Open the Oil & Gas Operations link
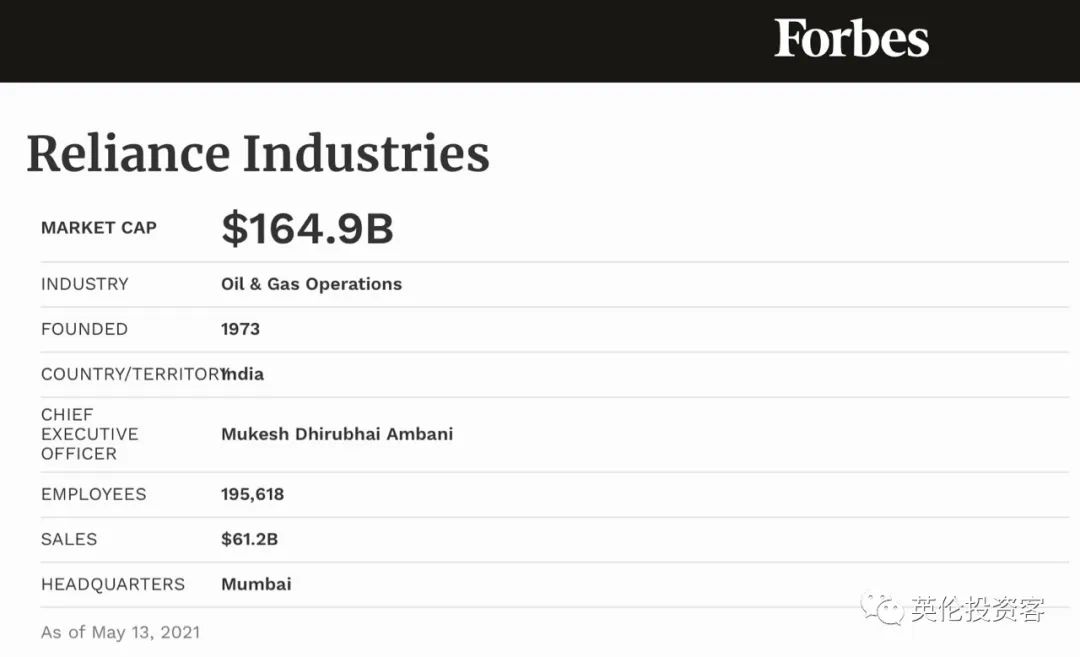Screen dimensions: 1080x657 click(x=311, y=284)
